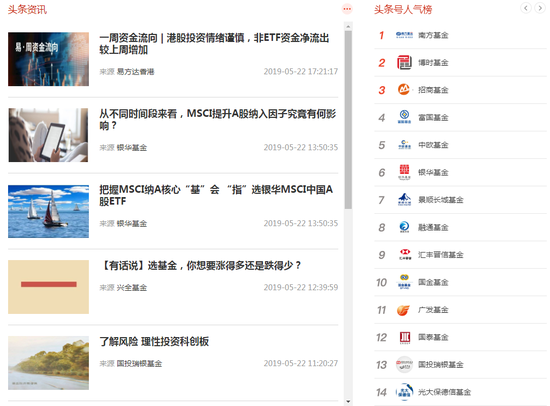Click timestamp 2019-05-22 17:21:17
This screenshot has height=406, width=550.
click(301, 71)
